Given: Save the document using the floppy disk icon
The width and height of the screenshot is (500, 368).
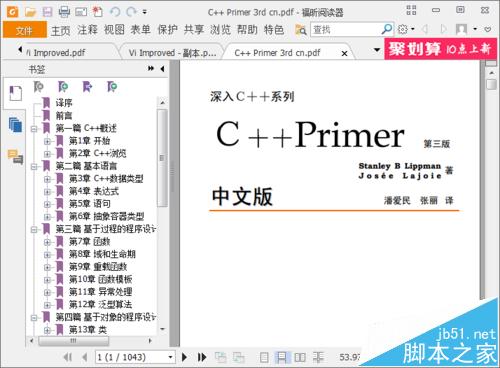Looking at the screenshot, I should 47,12.
